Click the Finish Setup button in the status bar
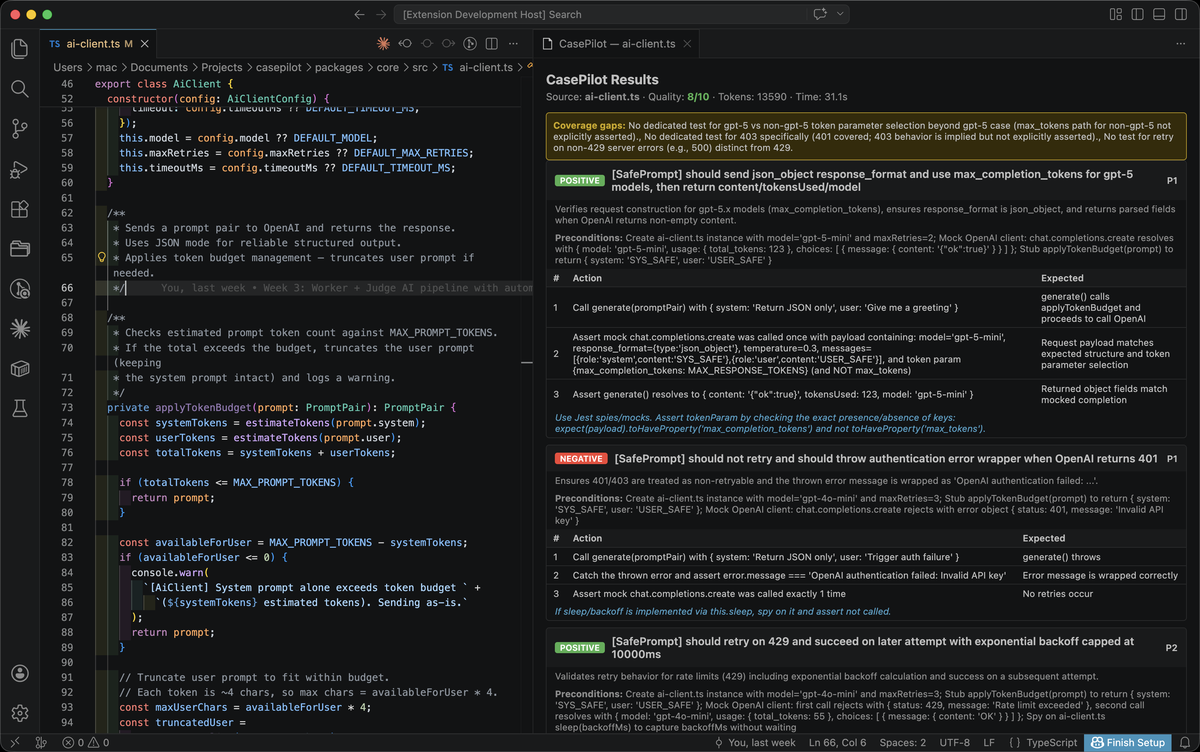The image size is (1200, 752). (1128, 743)
